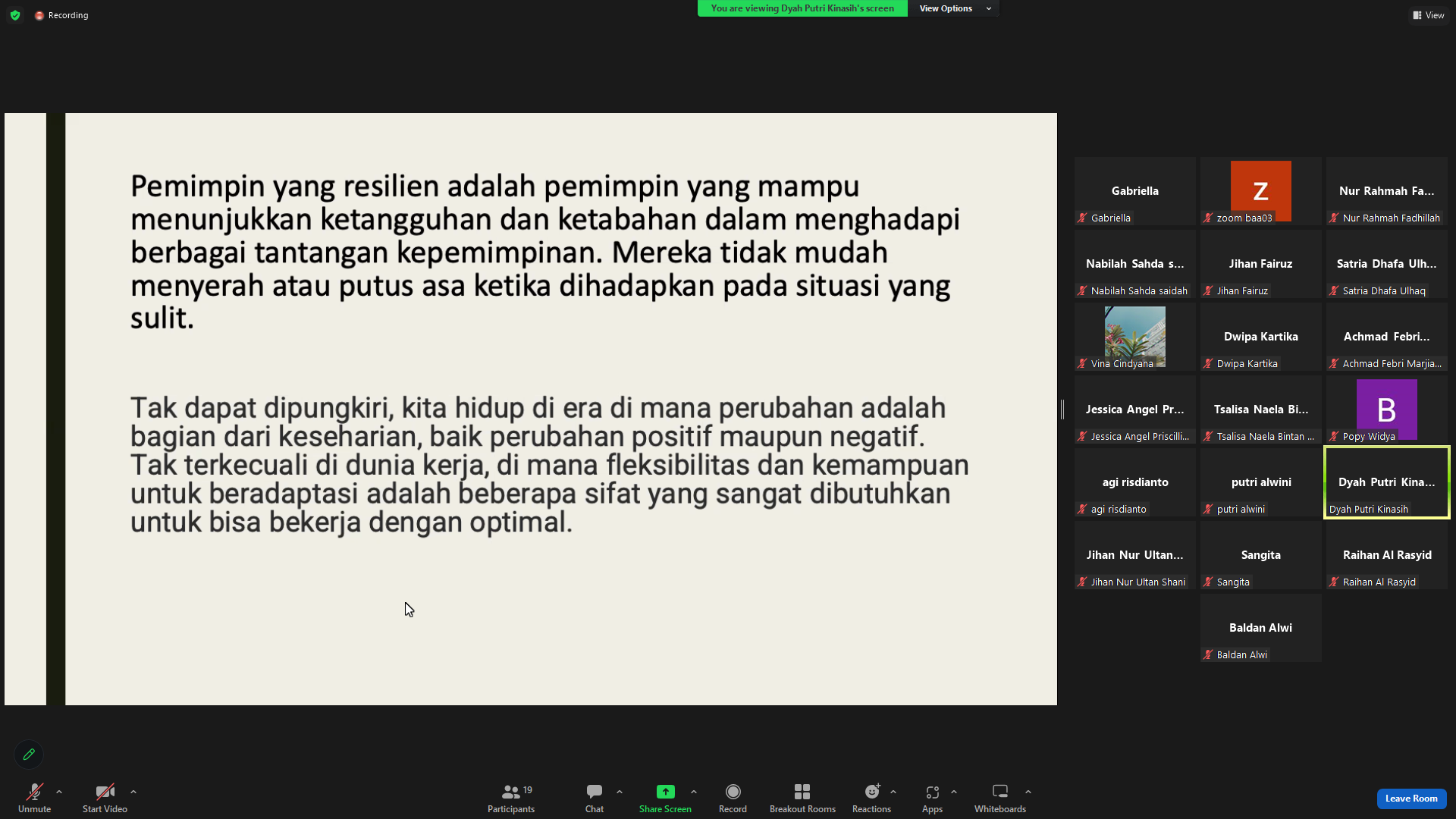Viewport: 1456px width, 819px height.
Task: Open the Chat panel
Action: pyautogui.click(x=595, y=798)
